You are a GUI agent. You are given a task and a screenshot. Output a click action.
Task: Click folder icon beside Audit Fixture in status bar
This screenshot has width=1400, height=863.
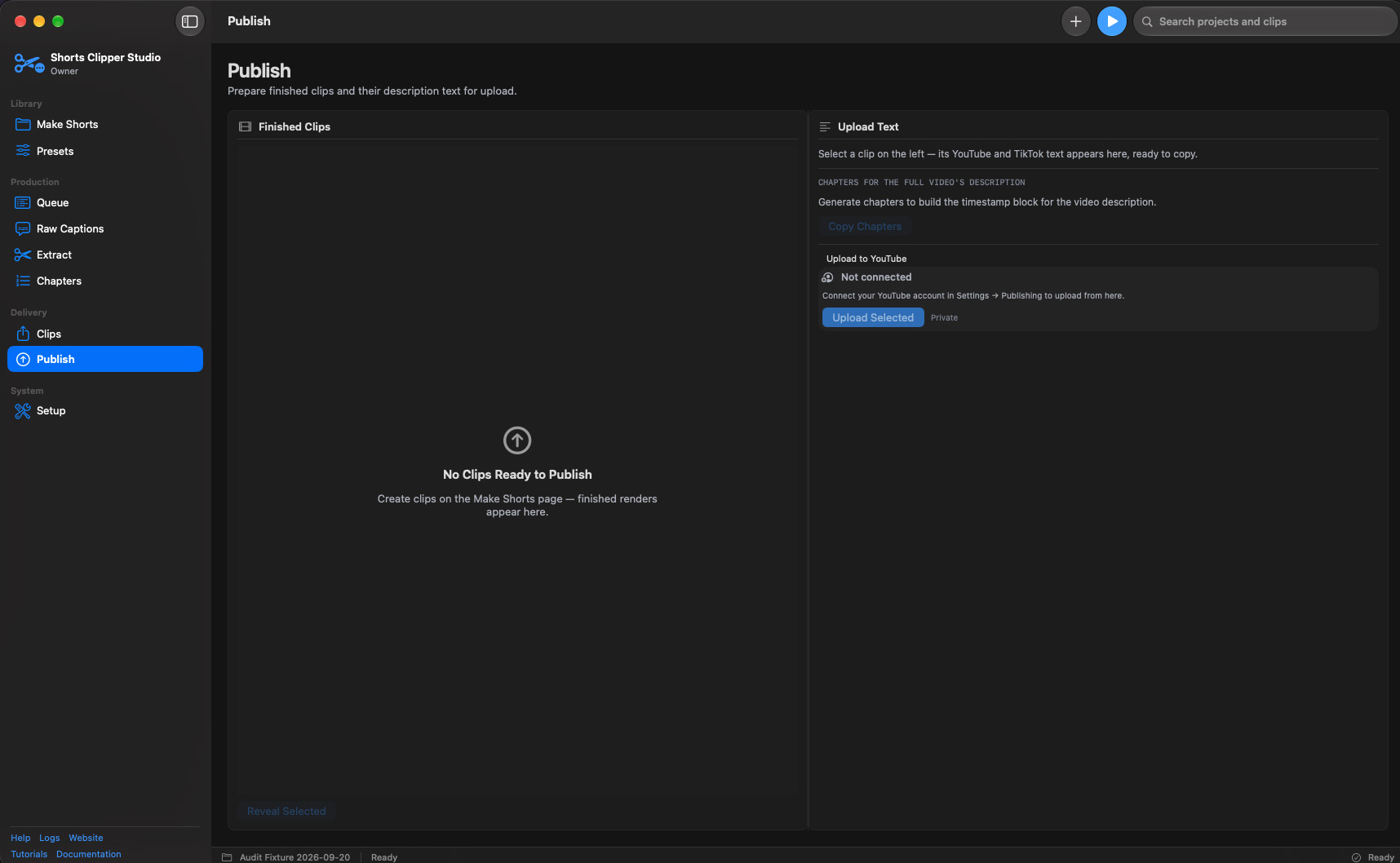point(227,857)
